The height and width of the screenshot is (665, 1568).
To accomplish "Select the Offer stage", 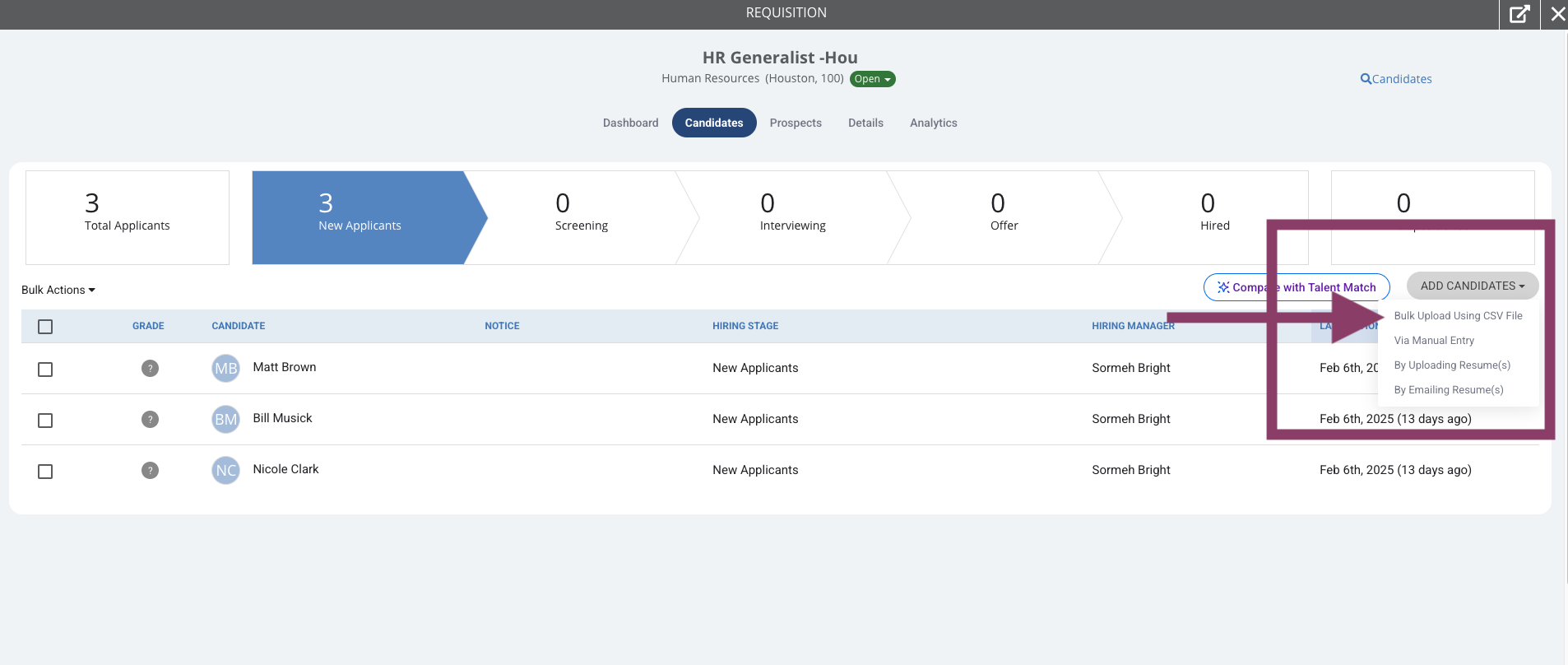I will (x=1004, y=217).
